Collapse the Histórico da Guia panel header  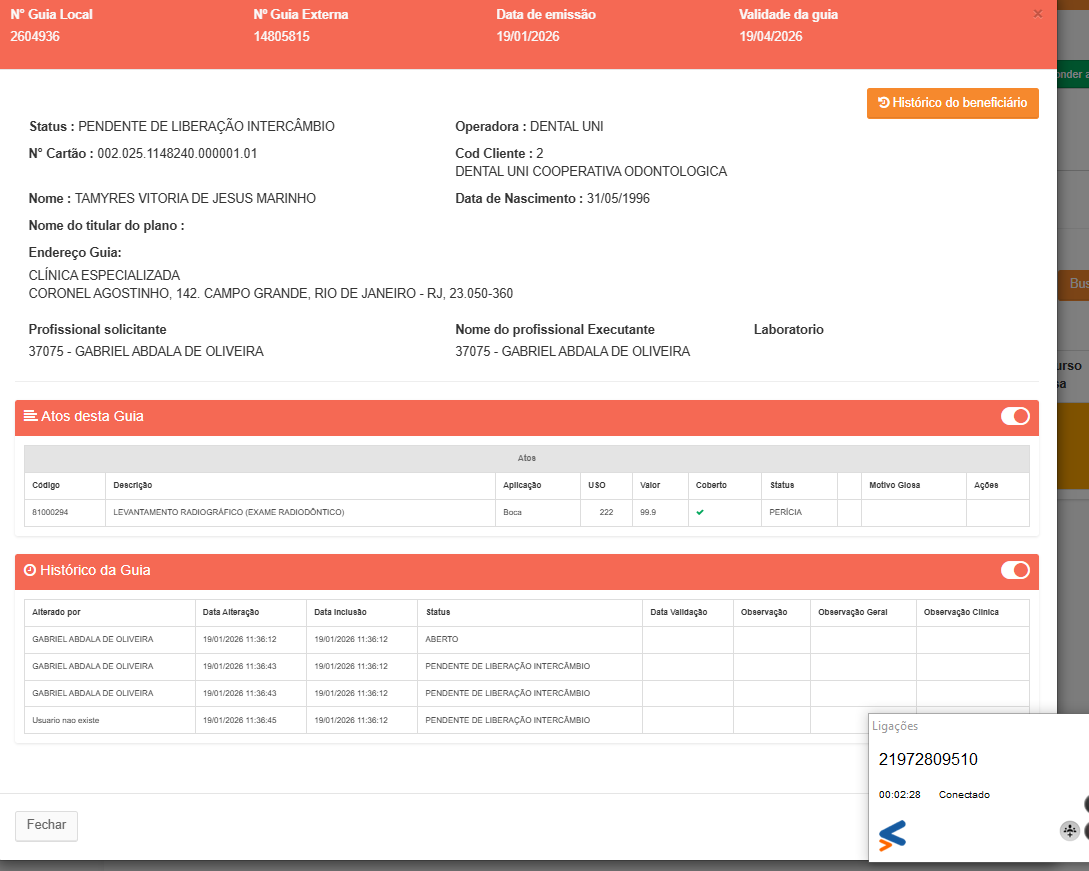(500, 570)
